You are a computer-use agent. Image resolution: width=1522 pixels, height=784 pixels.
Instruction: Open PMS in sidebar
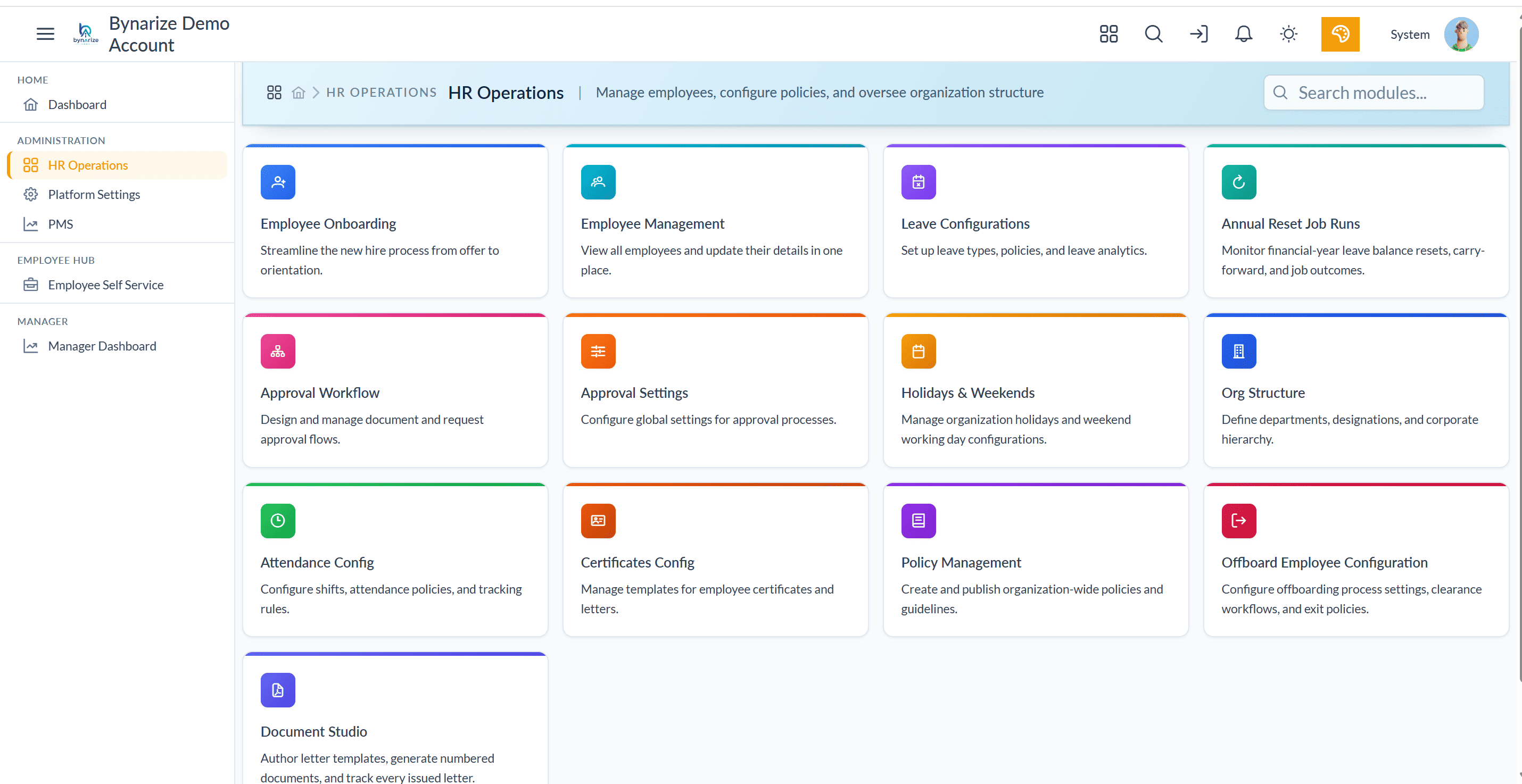coord(117,224)
